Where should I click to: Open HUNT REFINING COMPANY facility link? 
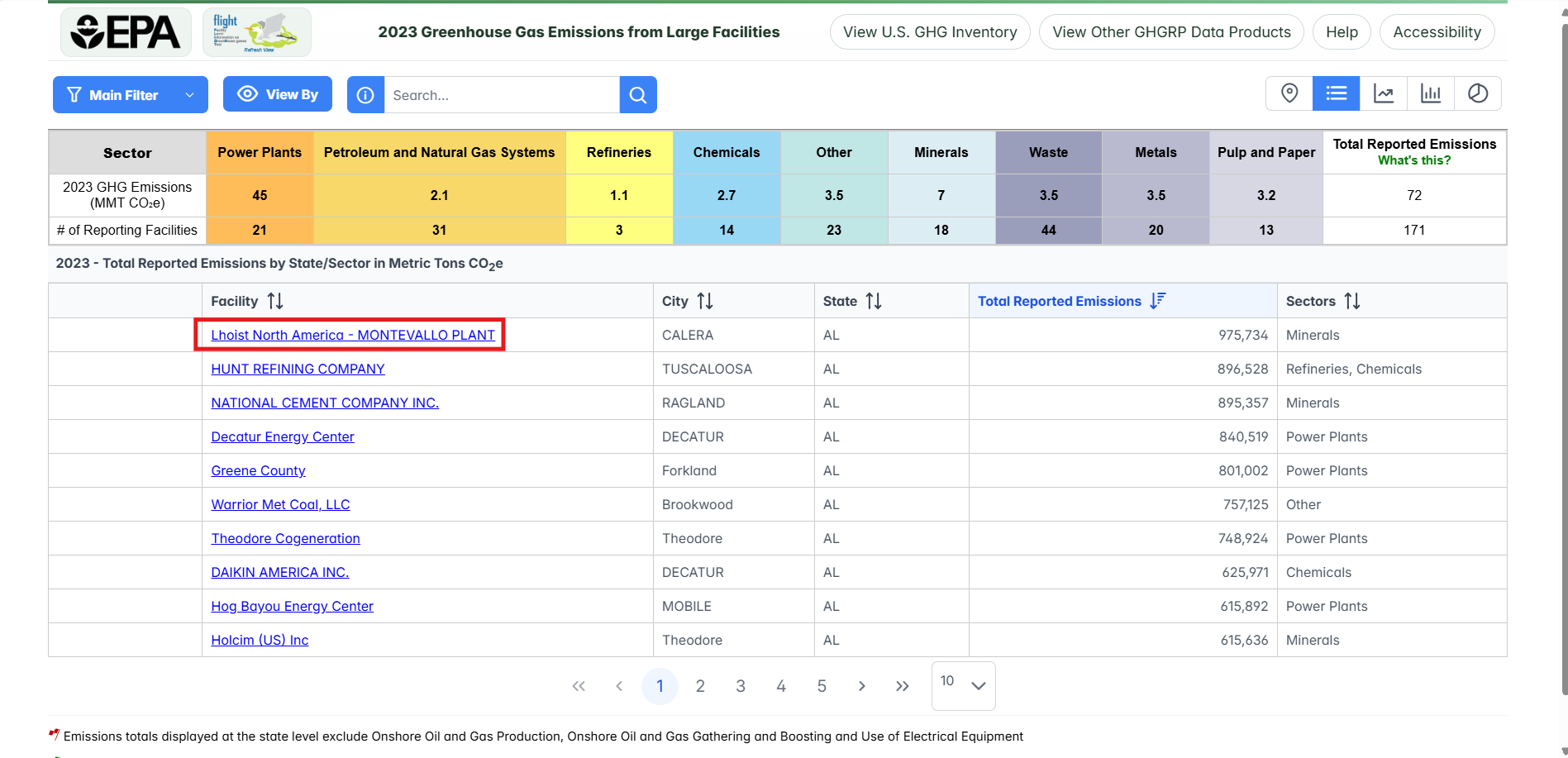pos(298,369)
